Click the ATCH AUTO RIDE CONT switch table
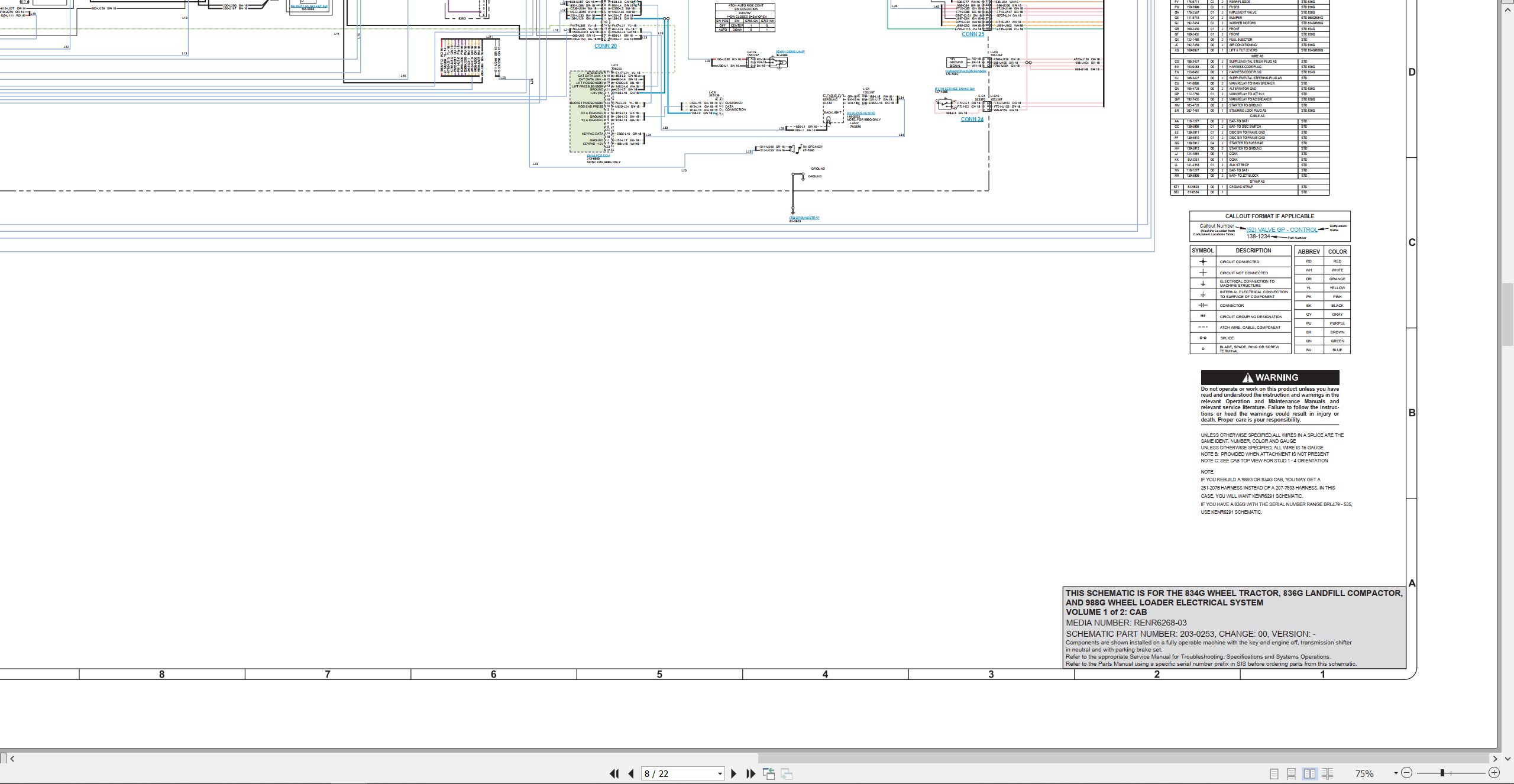 click(x=745, y=17)
